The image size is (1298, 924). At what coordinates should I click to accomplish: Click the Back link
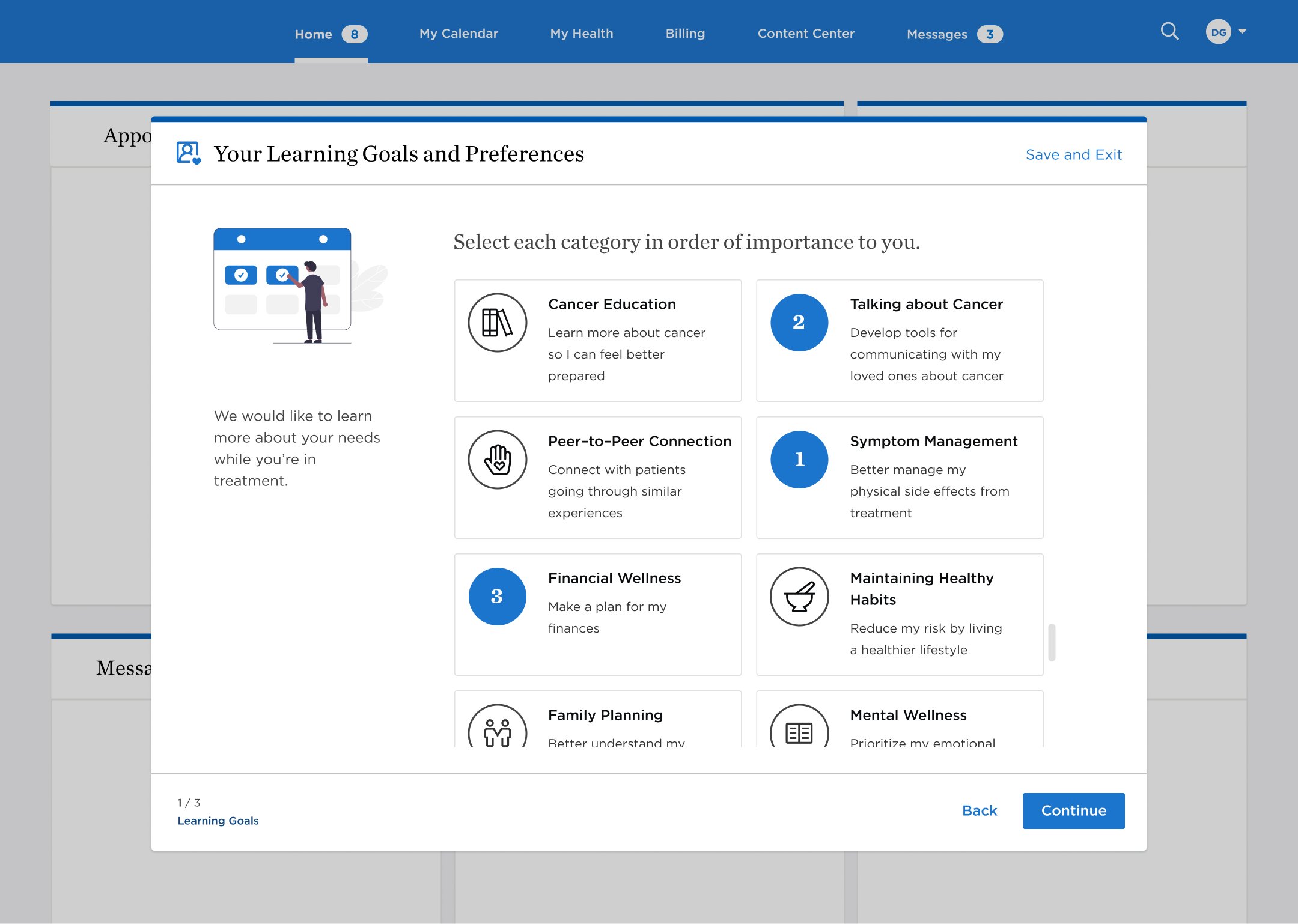coord(979,810)
